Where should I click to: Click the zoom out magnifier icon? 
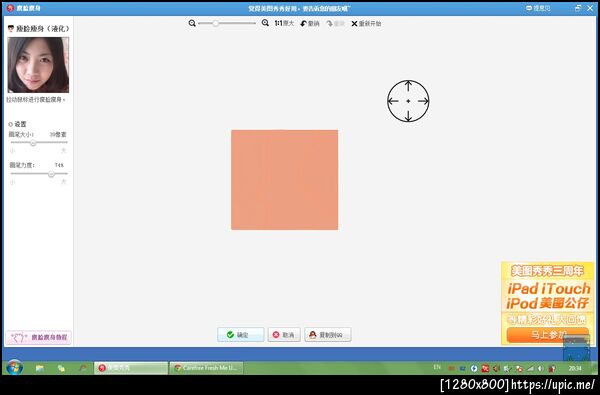pos(192,23)
